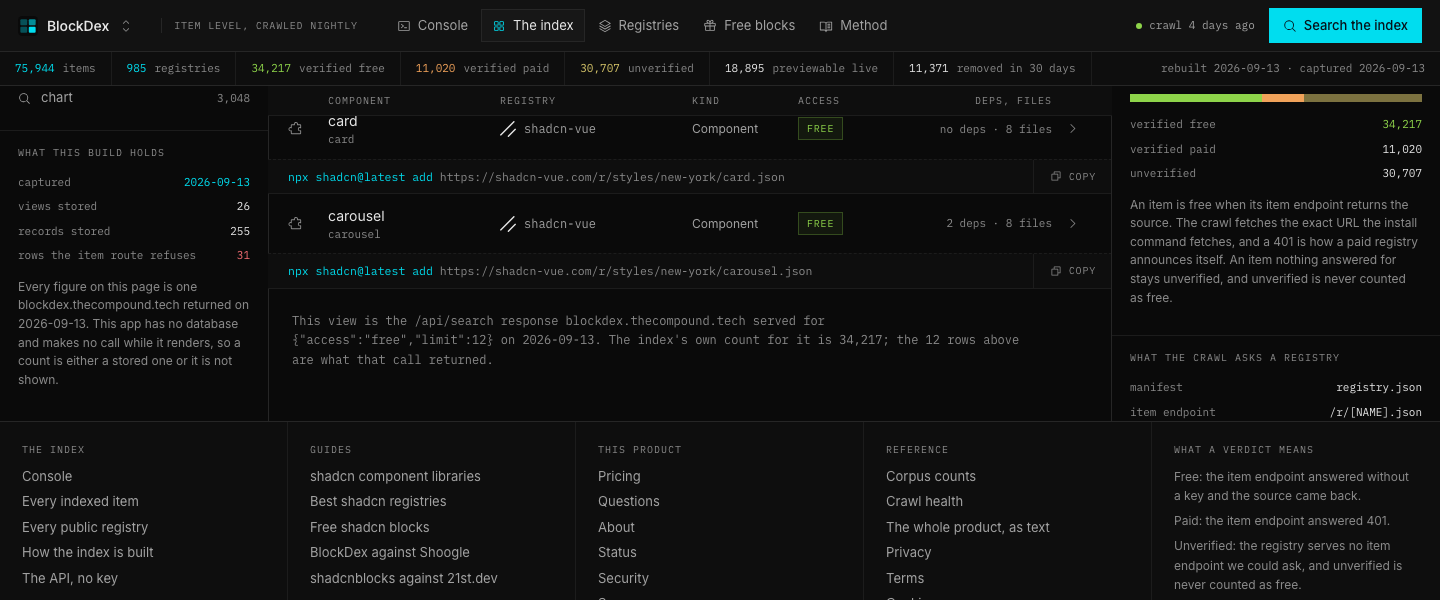Screen dimensions: 1440x600
Task: Copy the carousel.json install command
Action: click(x=1073, y=271)
